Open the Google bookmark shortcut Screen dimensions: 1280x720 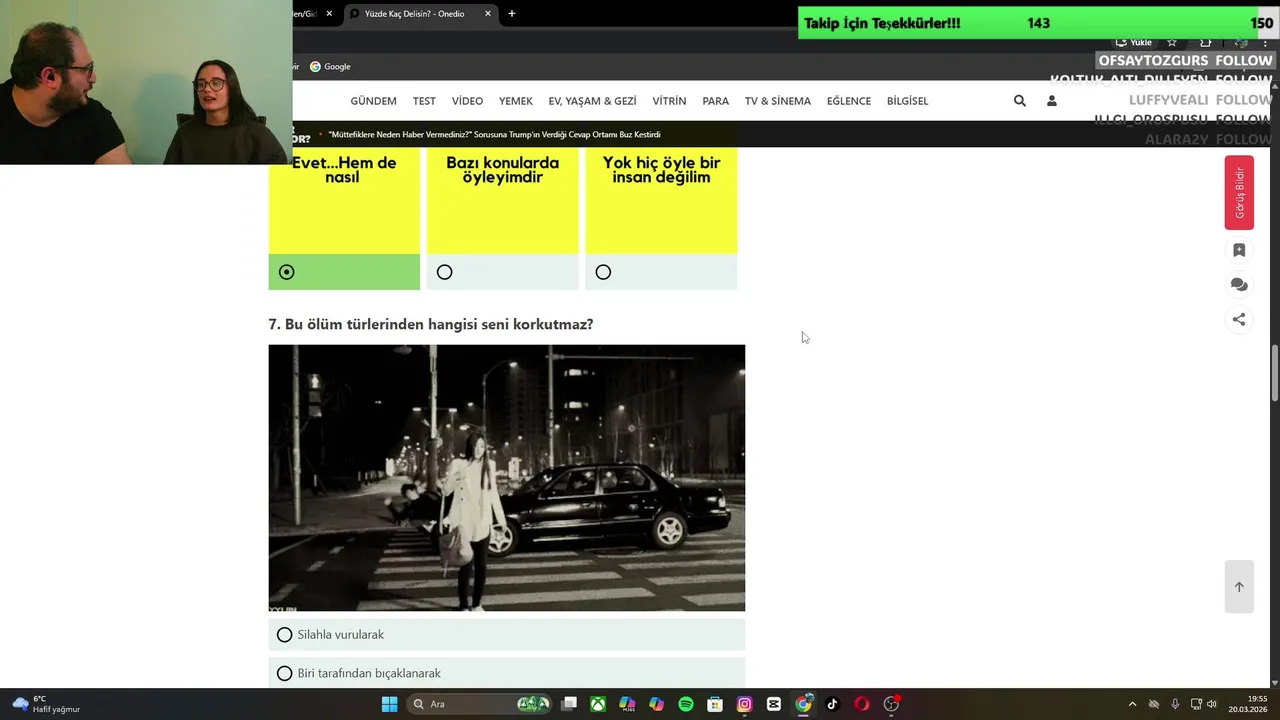tap(330, 66)
